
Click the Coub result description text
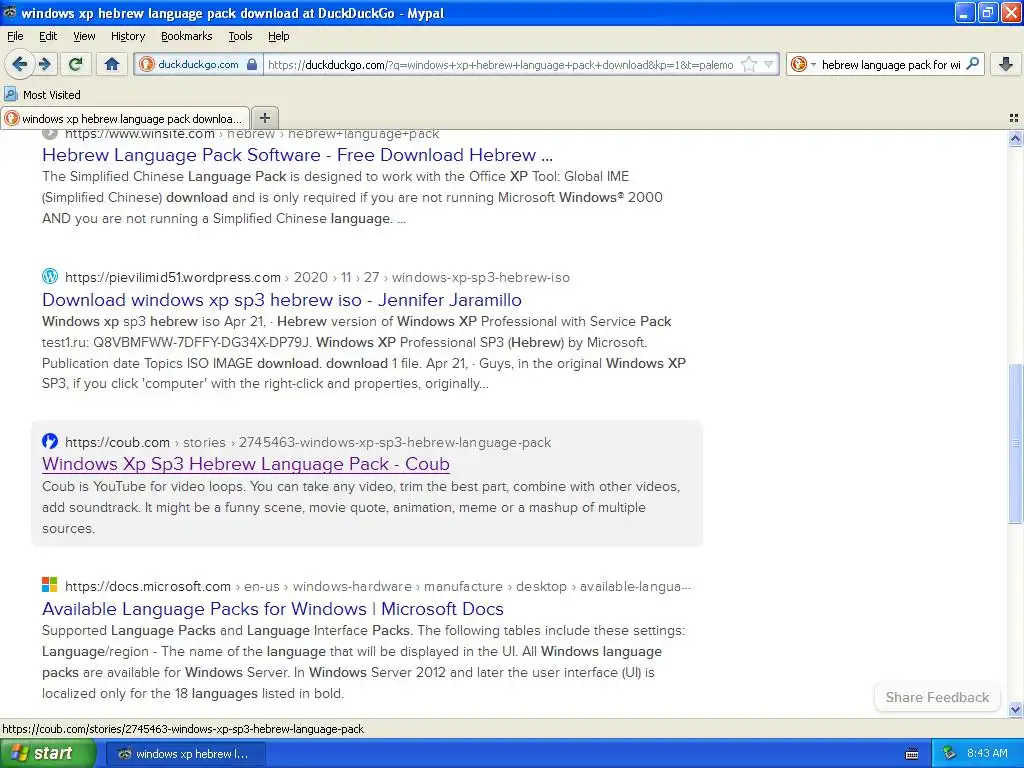click(x=361, y=507)
